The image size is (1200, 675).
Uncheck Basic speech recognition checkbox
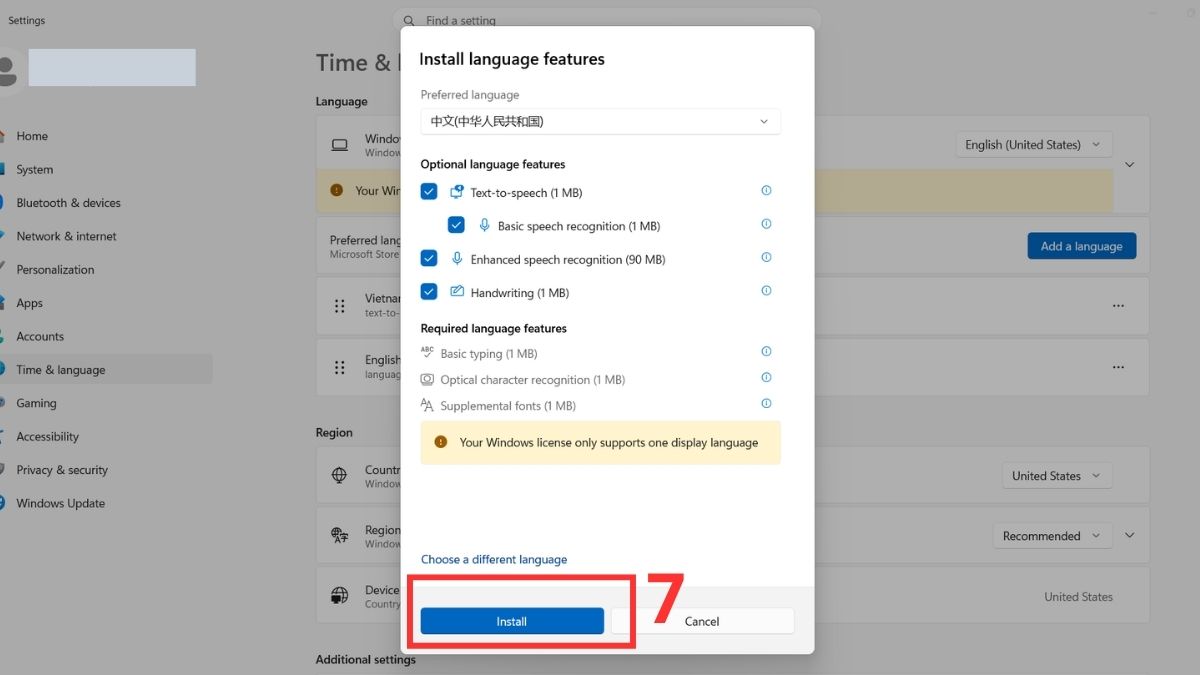[456, 225]
